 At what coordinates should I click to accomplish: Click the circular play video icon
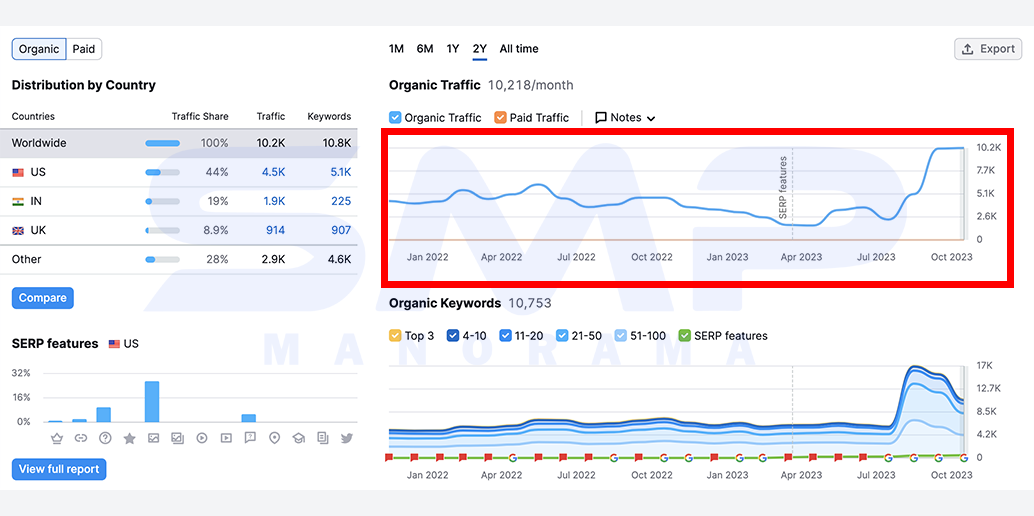pyautogui.click(x=202, y=437)
